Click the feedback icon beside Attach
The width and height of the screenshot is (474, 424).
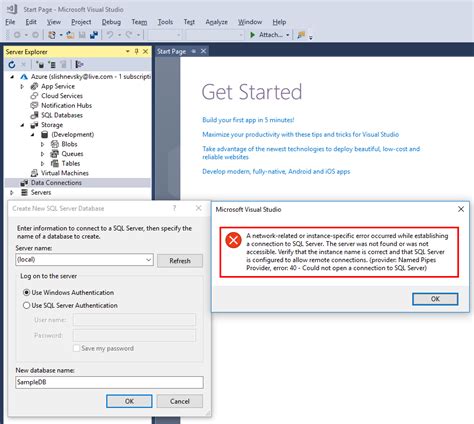point(301,35)
